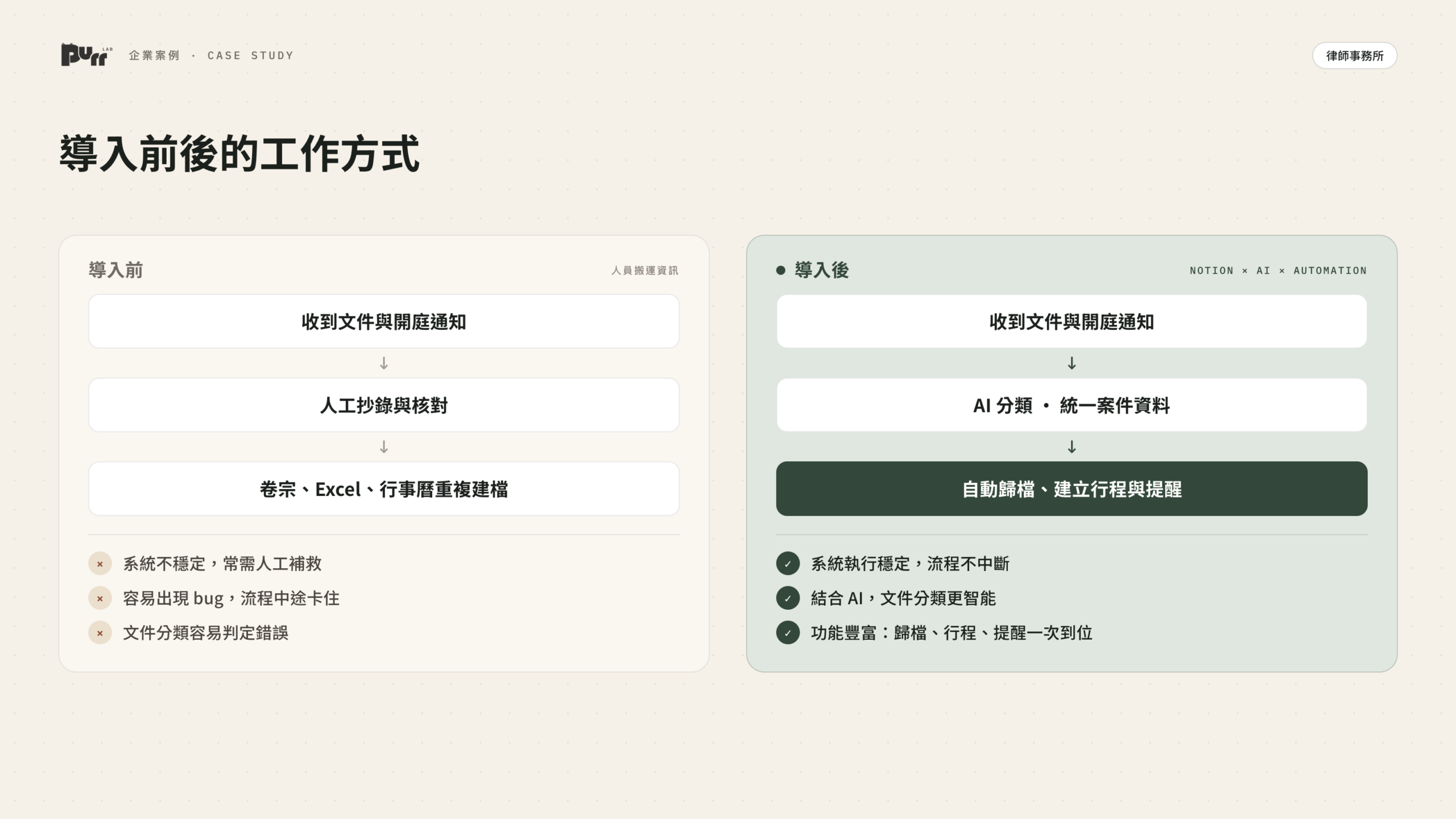
Task: Click the text 系統執行穩定，流程不中斷
Action: coord(910,564)
